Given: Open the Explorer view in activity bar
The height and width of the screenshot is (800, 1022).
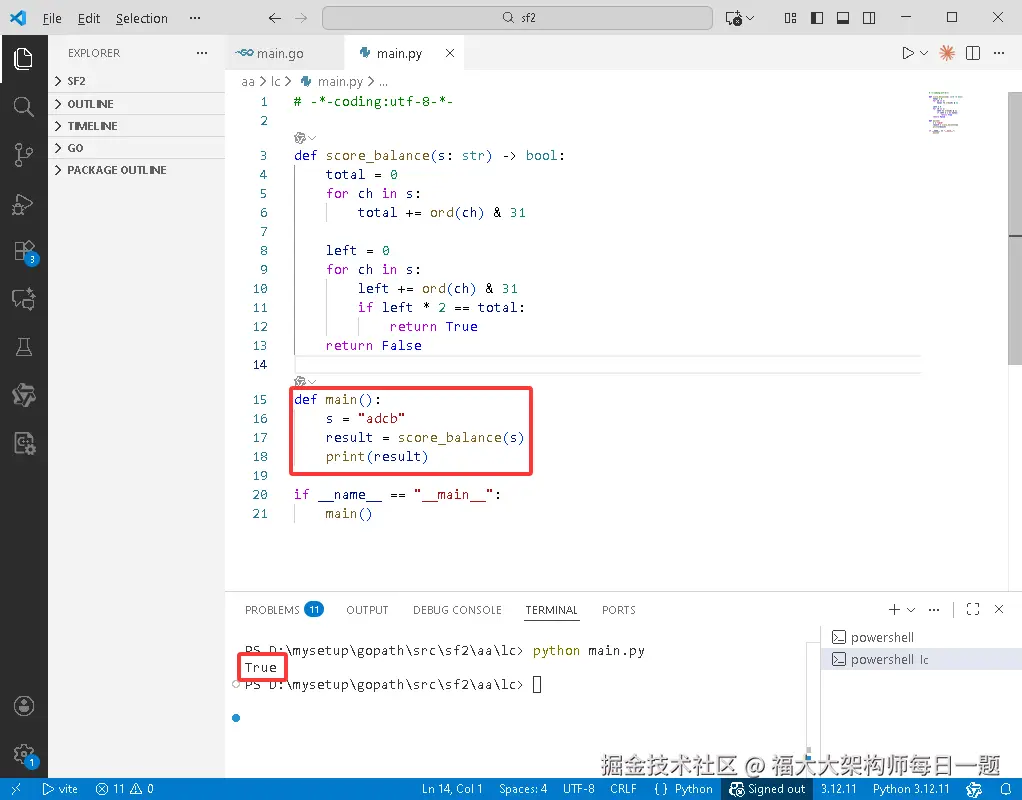Looking at the screenshot, I should point(23,59).
